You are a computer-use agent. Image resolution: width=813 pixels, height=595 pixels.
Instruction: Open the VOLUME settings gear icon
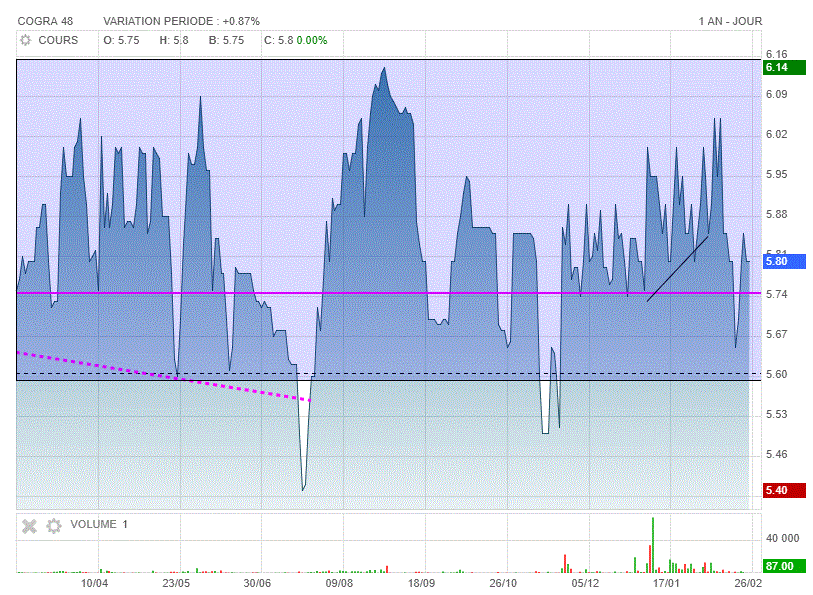[x=54, y=526]
